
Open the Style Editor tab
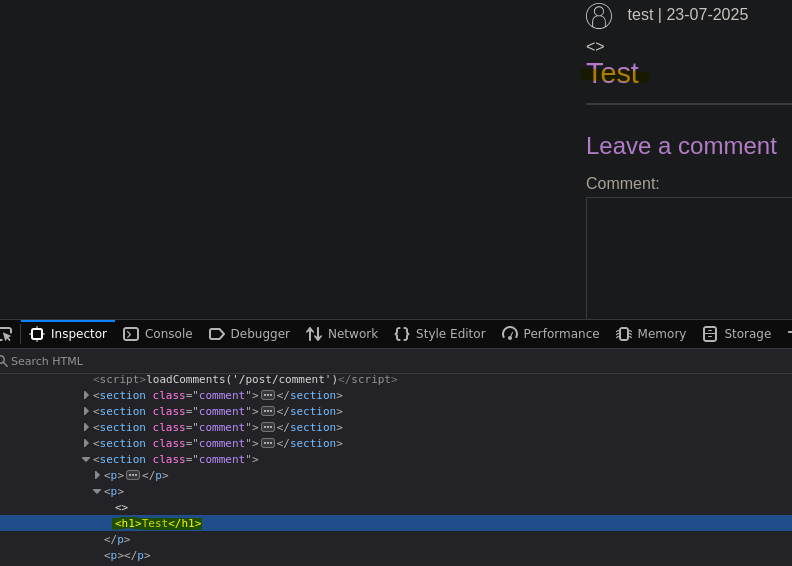440,334
